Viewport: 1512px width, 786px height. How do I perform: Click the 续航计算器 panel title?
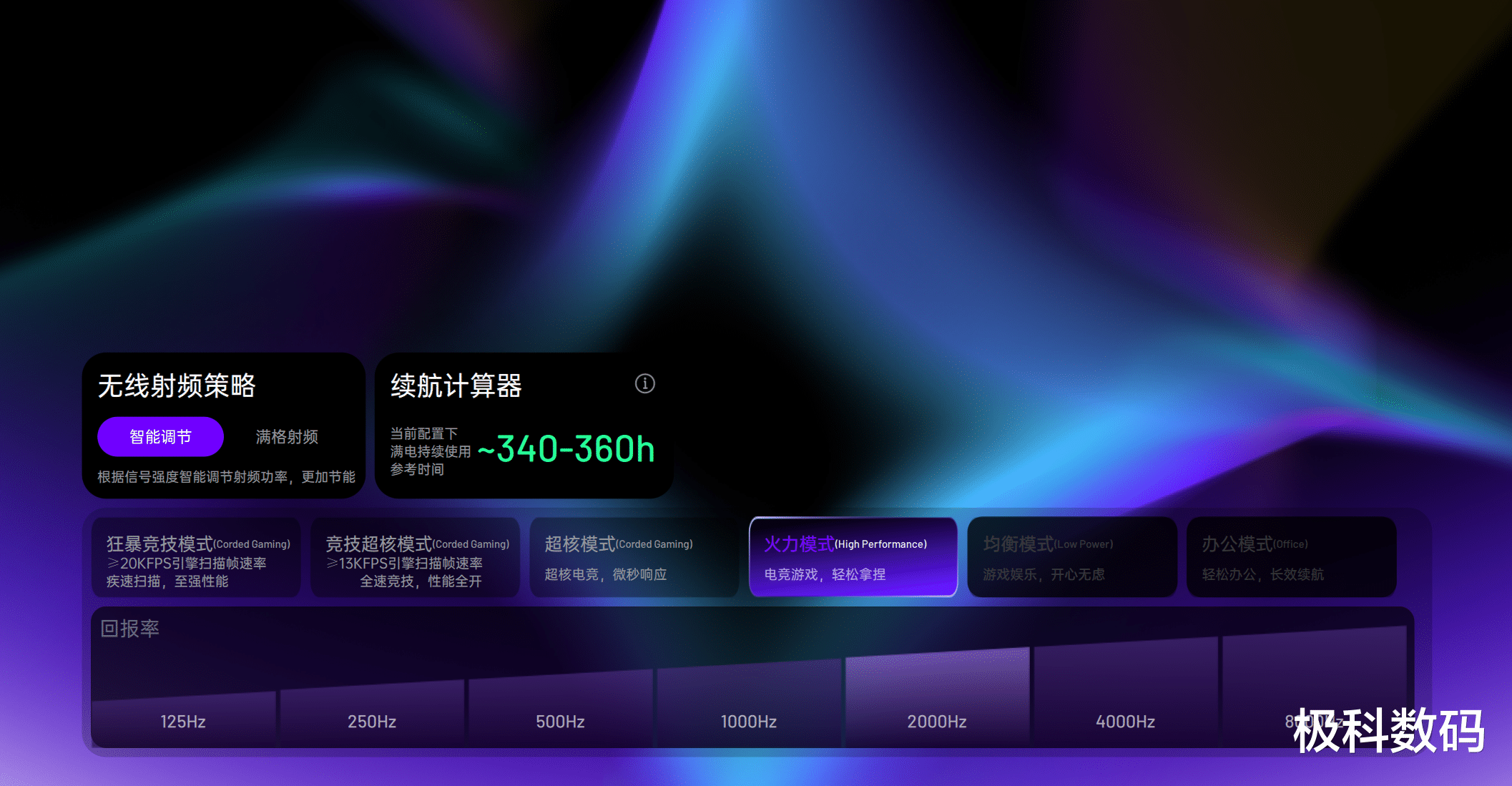[x=456, y=386]
